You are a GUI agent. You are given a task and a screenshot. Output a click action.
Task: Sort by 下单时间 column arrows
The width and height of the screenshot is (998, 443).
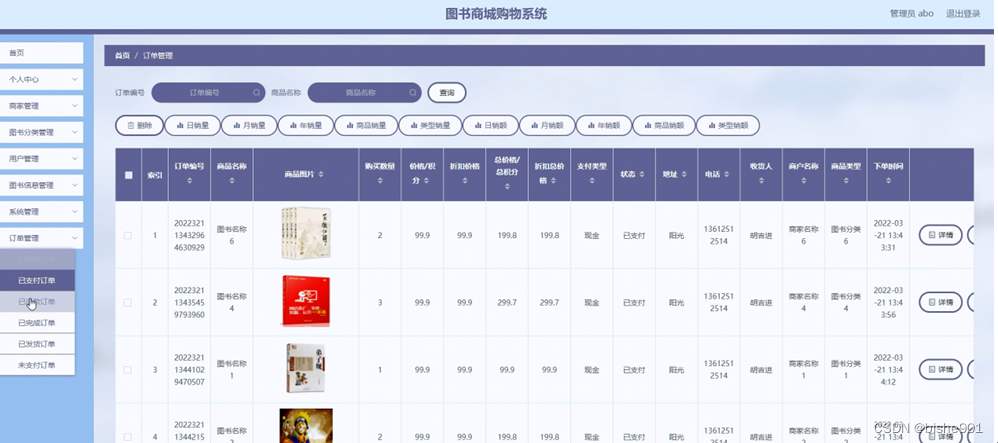[889, 181]
